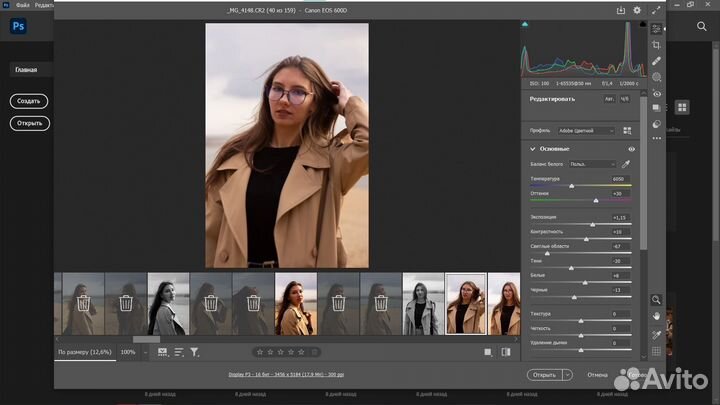Toggle before/after split view icon
This screenshot has width=720, height=405.
coord(505,352)
